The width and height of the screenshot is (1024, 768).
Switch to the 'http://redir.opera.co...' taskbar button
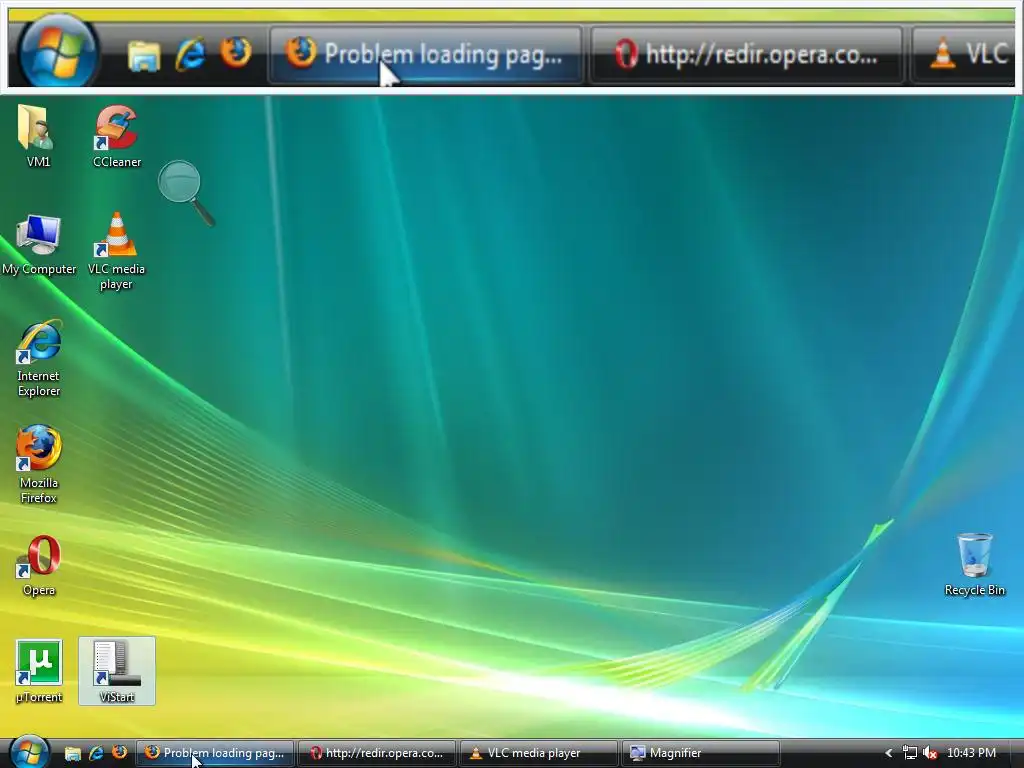point(377,753)
